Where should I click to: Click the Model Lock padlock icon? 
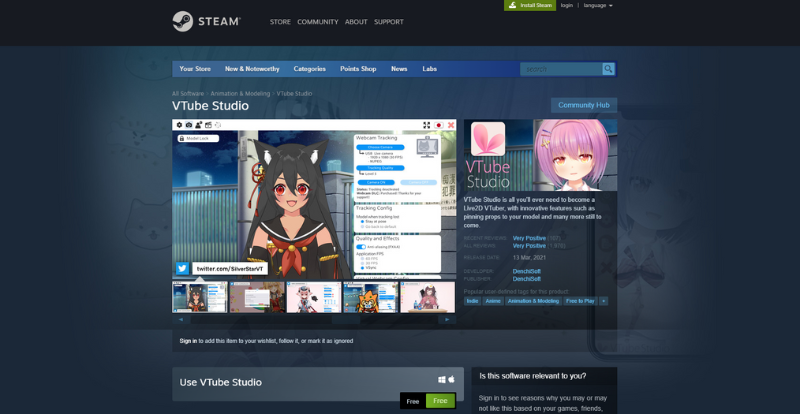182,138
